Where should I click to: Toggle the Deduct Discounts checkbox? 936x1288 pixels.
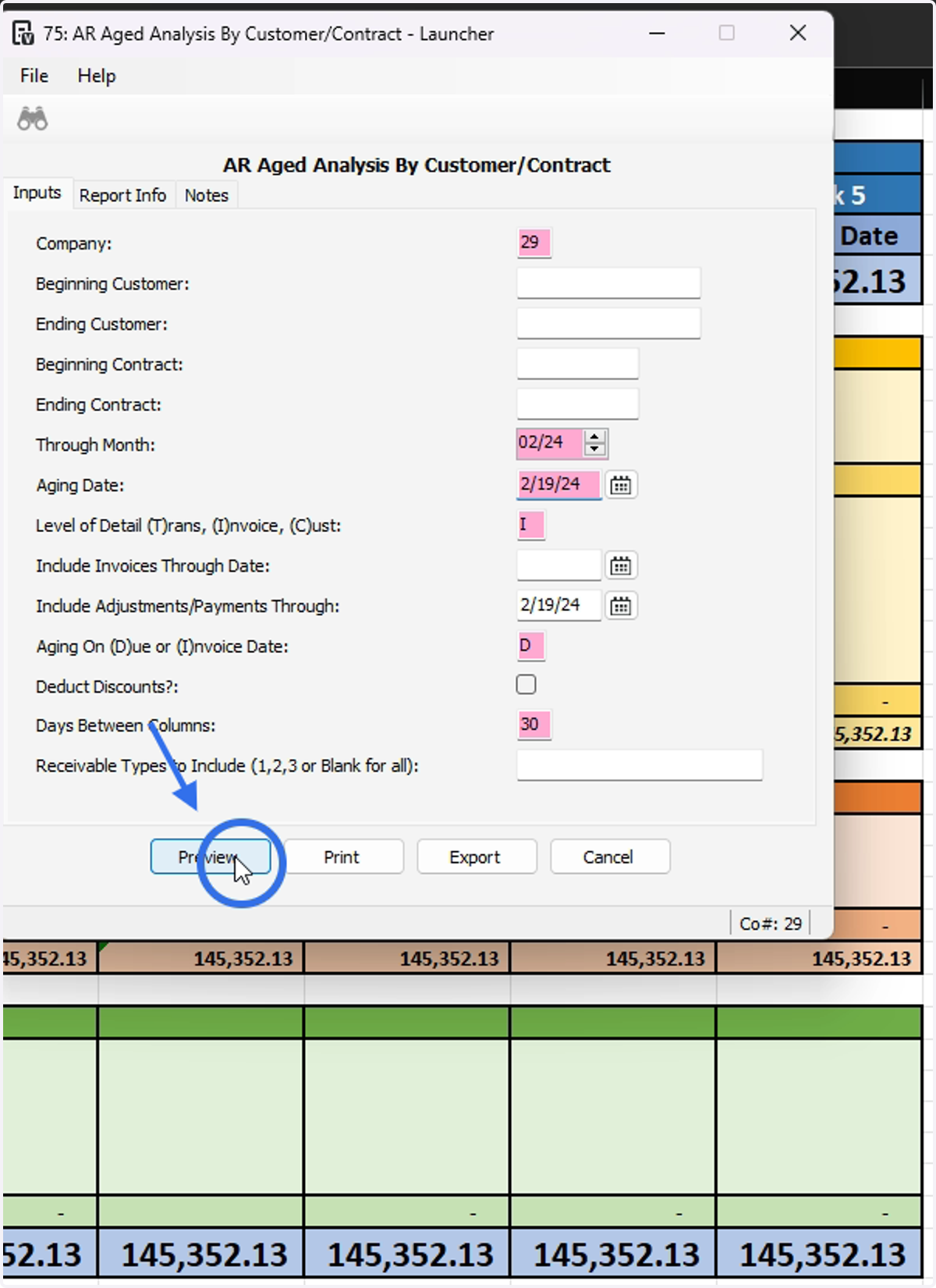(526, 685)
